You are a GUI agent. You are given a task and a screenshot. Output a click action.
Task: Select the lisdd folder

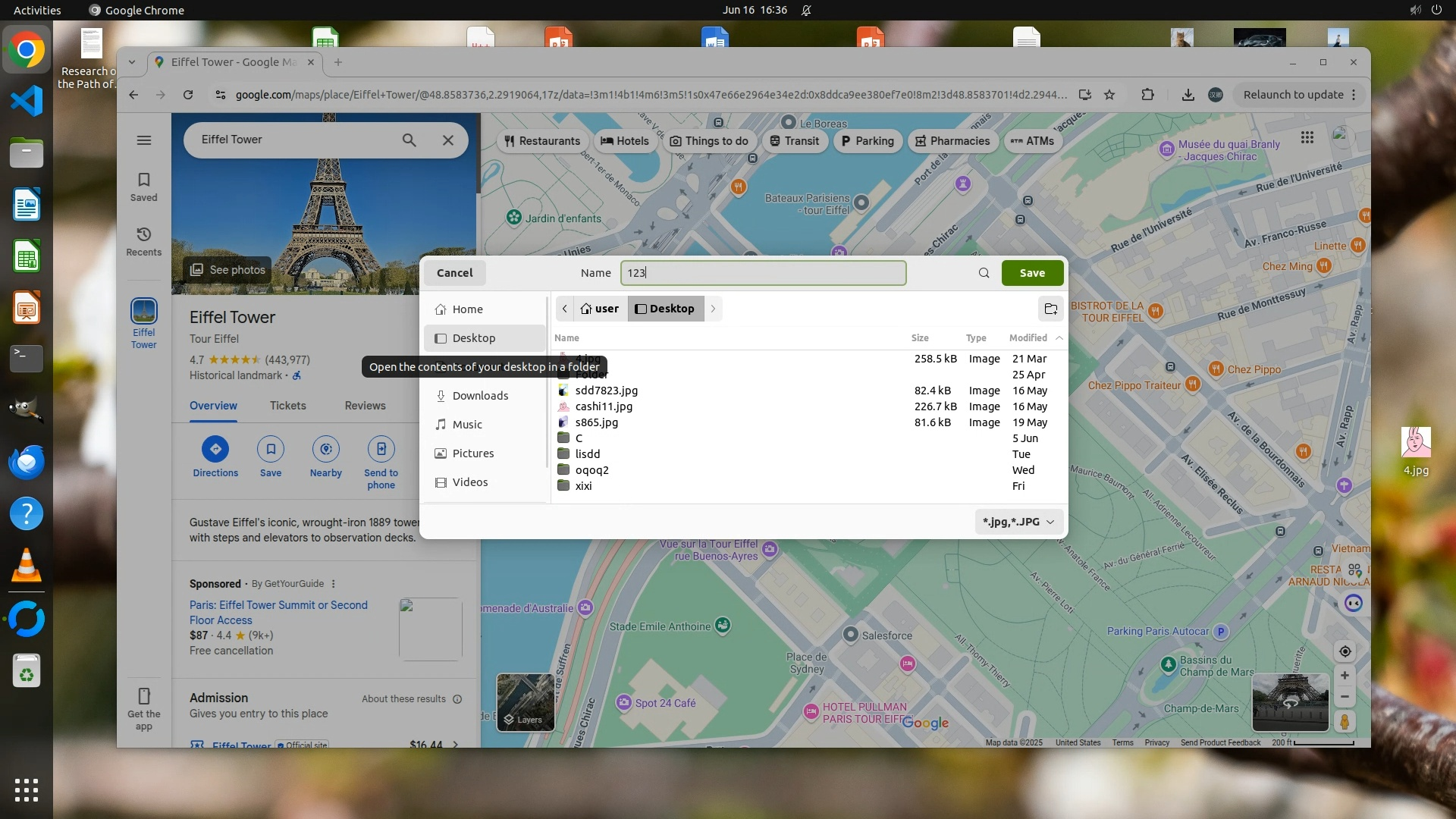pos(588,454)
